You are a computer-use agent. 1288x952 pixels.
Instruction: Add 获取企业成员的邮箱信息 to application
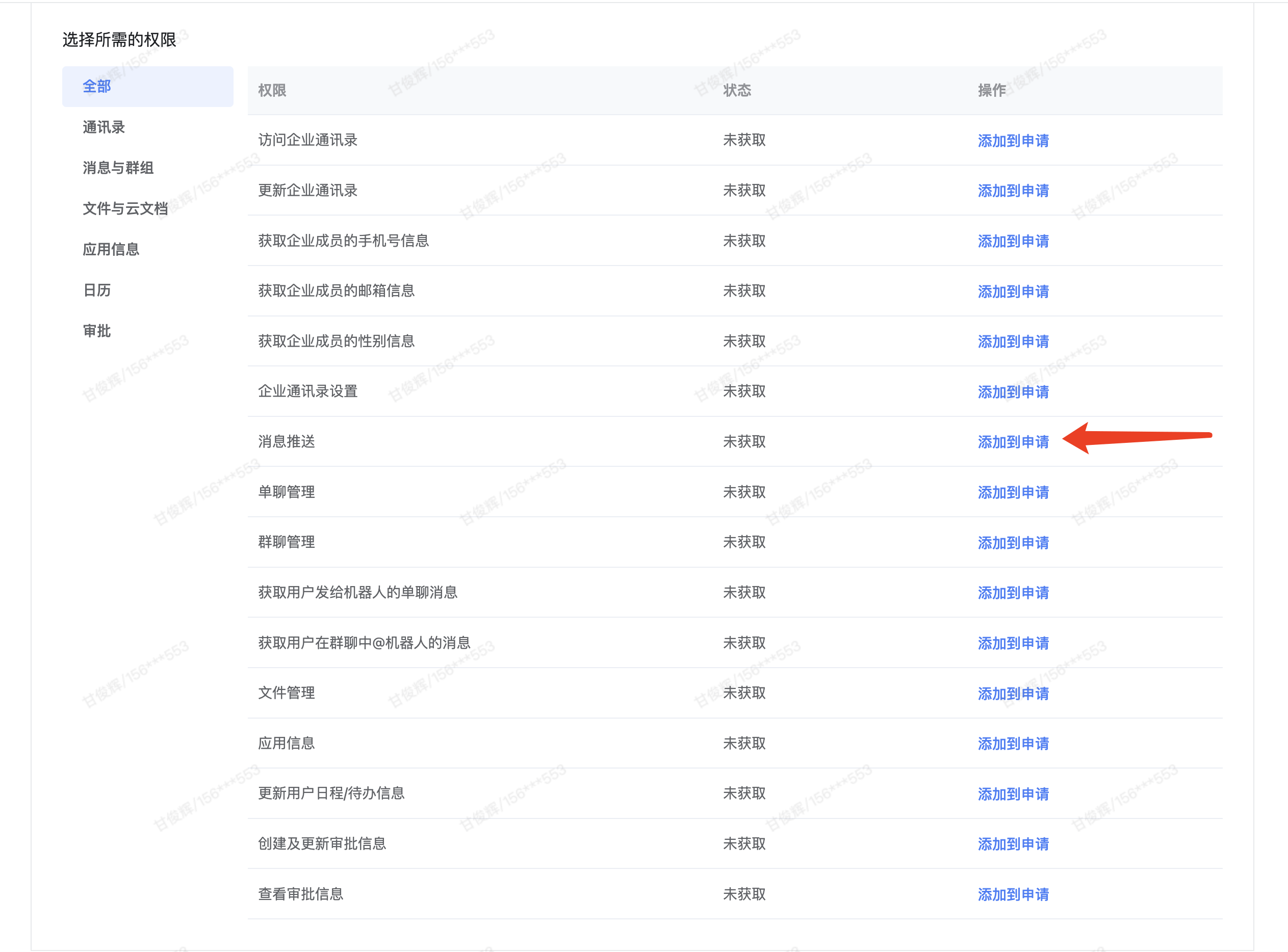pos(1014,291)
